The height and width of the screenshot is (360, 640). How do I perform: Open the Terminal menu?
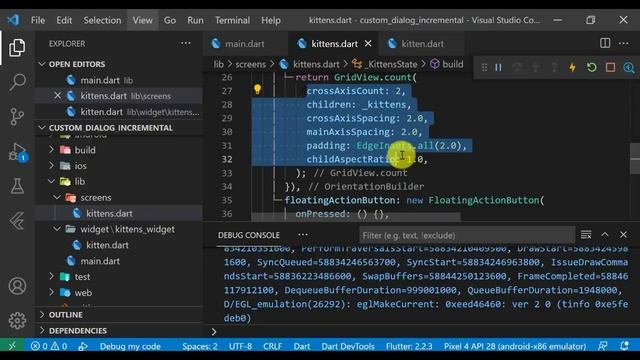click(232, 20)
